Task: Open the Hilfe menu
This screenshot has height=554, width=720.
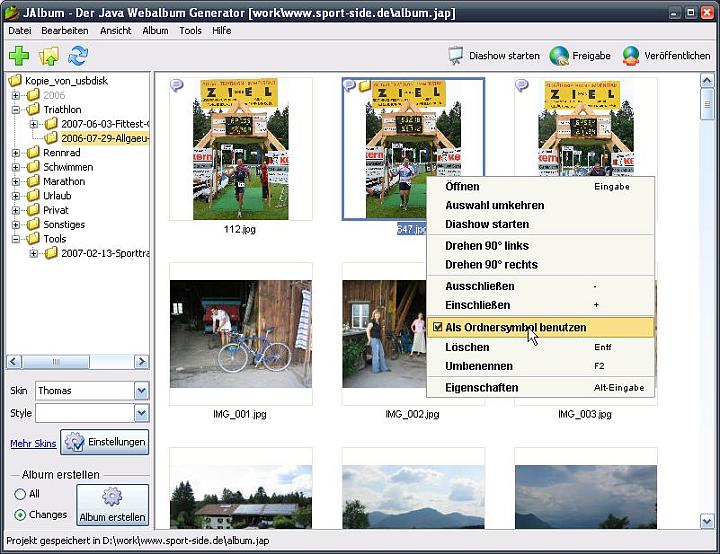Action: coord(222,31)
